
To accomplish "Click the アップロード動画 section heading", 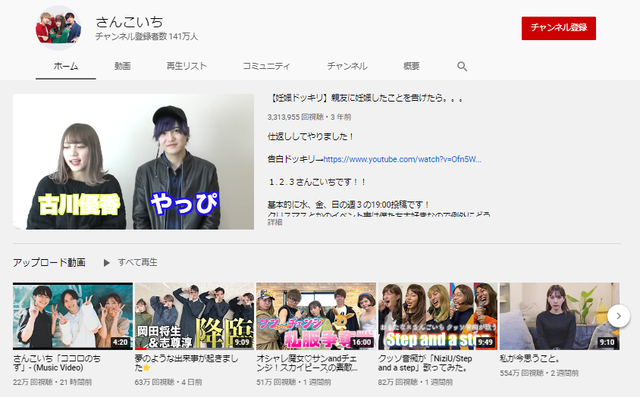I will pyautogui.click(x=49, y=262).
